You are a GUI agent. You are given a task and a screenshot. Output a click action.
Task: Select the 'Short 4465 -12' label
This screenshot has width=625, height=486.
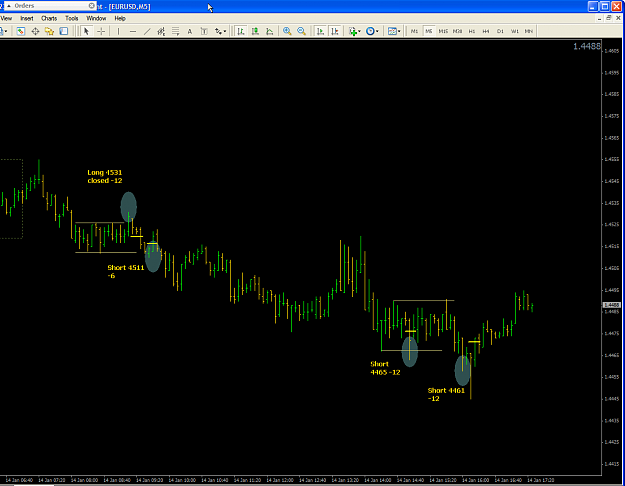coord(385,368)
